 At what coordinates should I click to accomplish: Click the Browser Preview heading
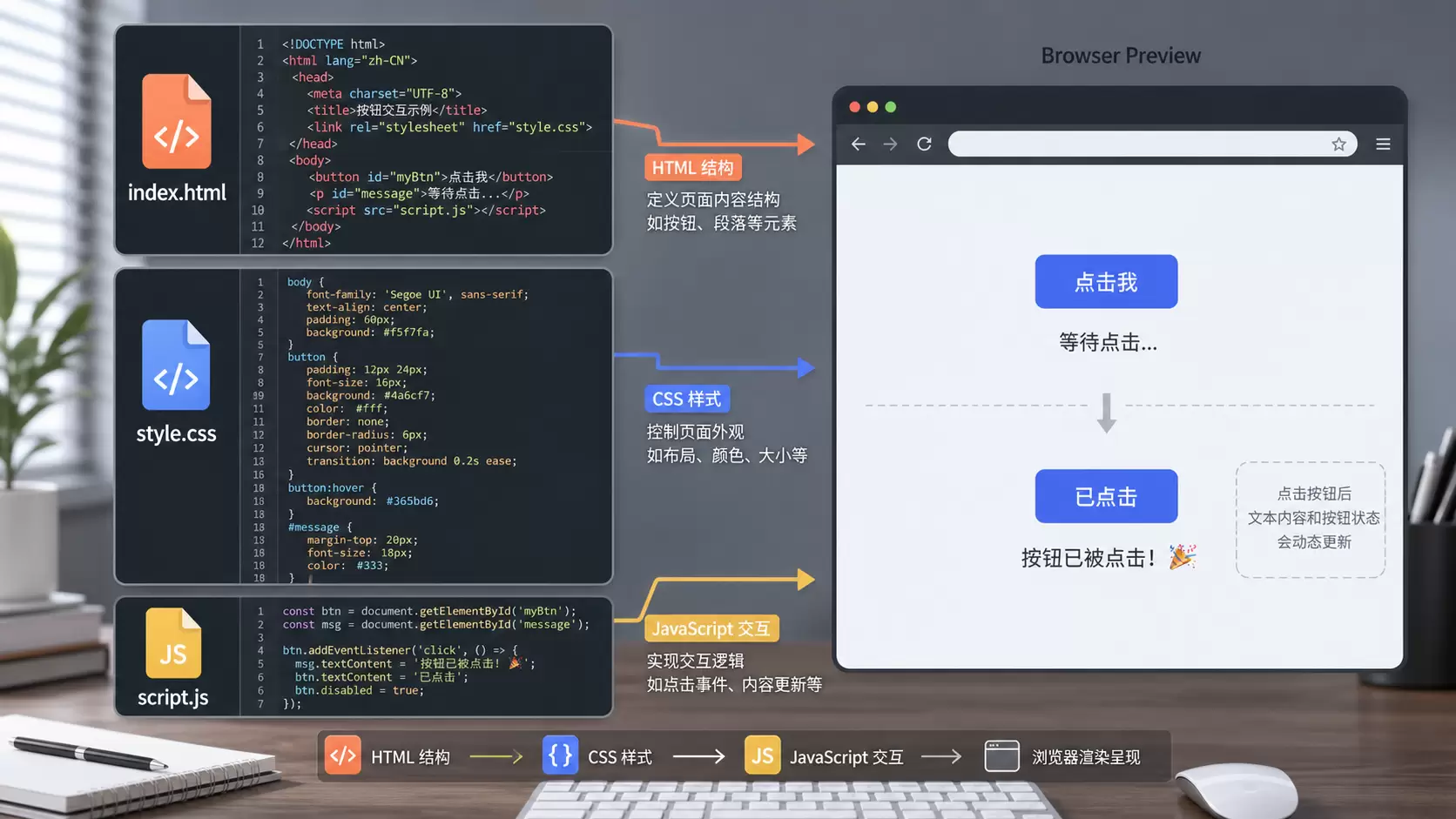click(x=1121, y=56)
